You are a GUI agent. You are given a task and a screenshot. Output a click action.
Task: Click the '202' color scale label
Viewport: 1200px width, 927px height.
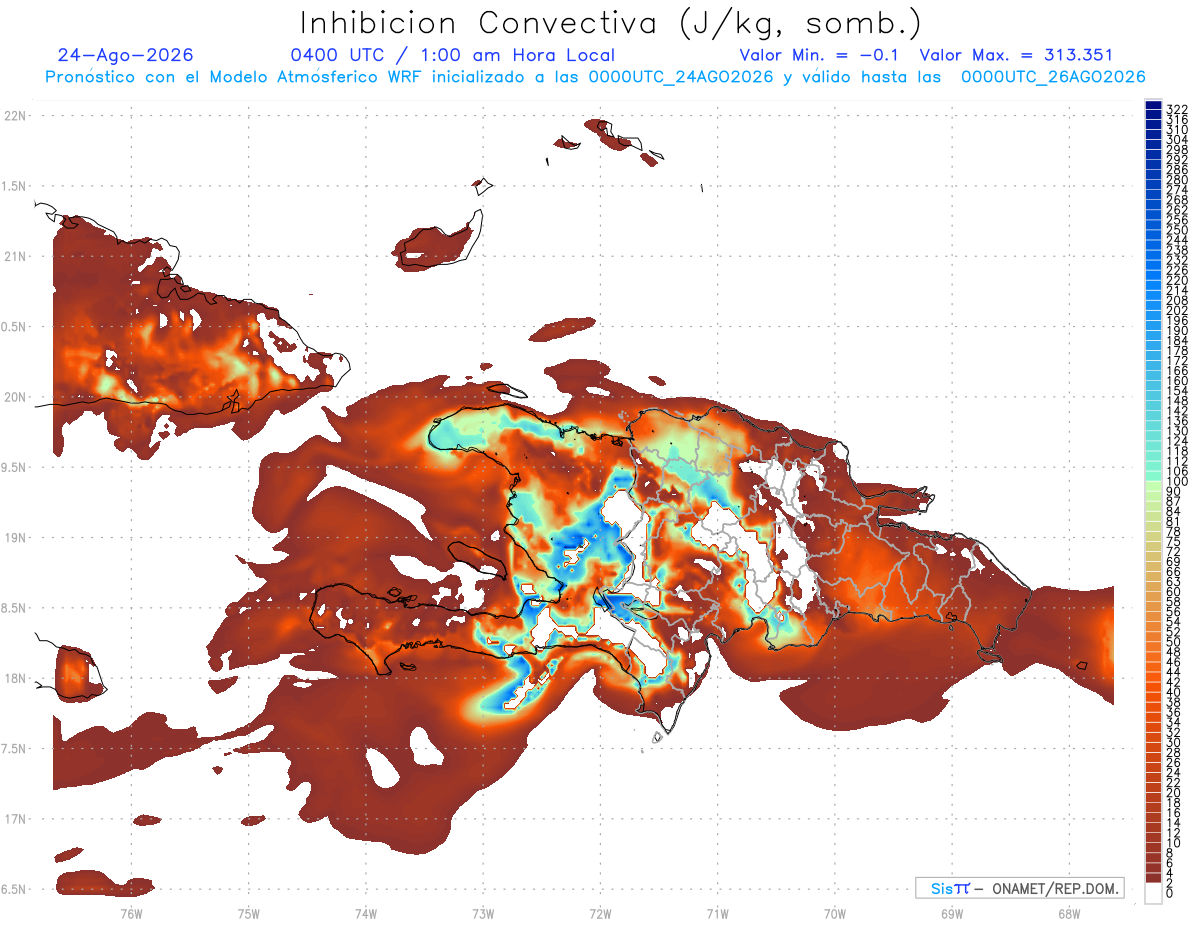[x=1177, y=310]
